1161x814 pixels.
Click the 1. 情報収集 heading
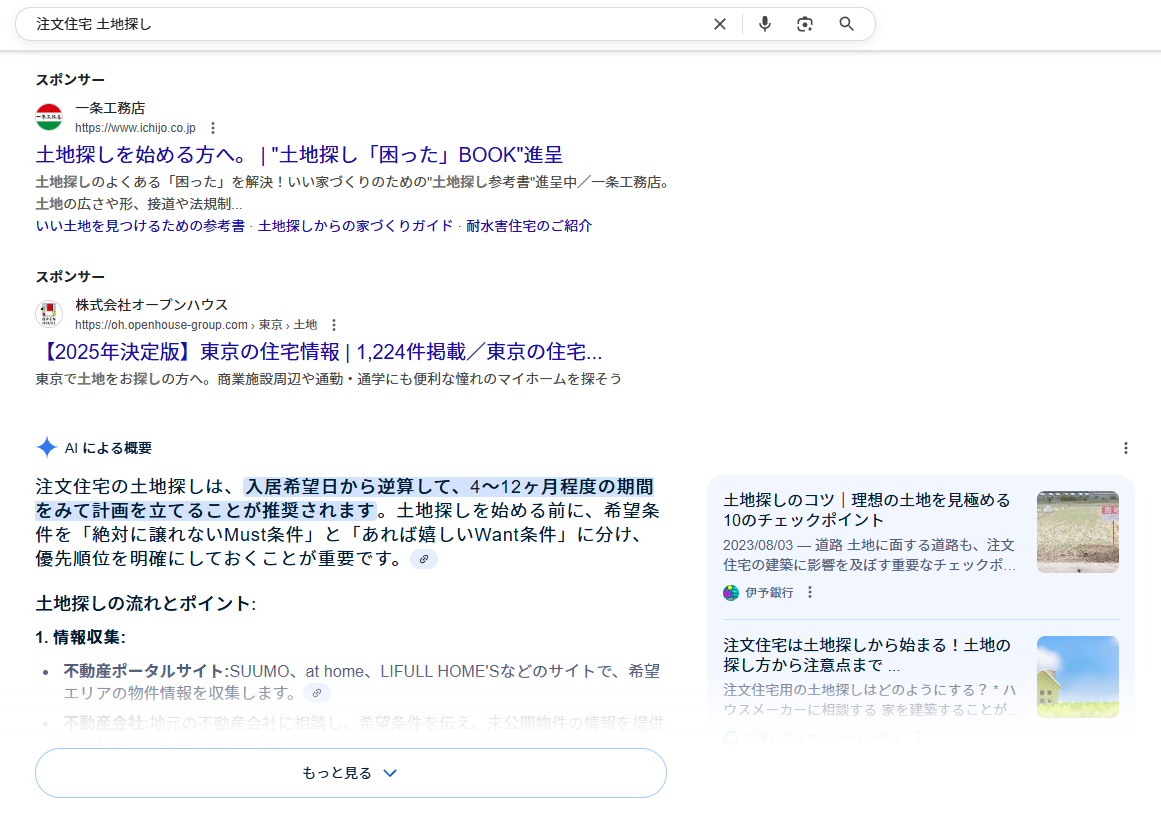pos(81,638)
